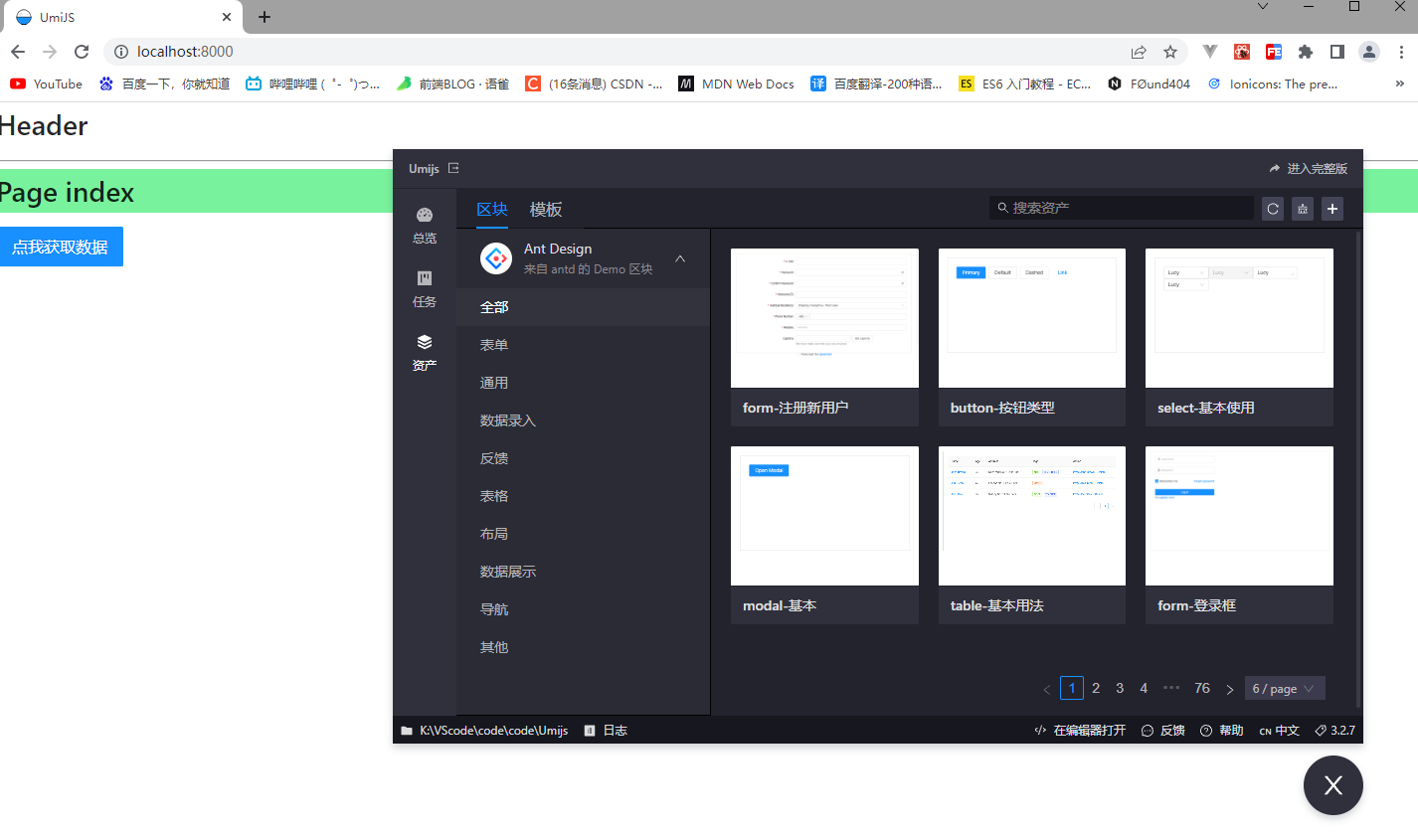This screenshot has width=1418, height=840.
Task: Collapse the Ant Design category list
Action: click(x=680, y=258)
